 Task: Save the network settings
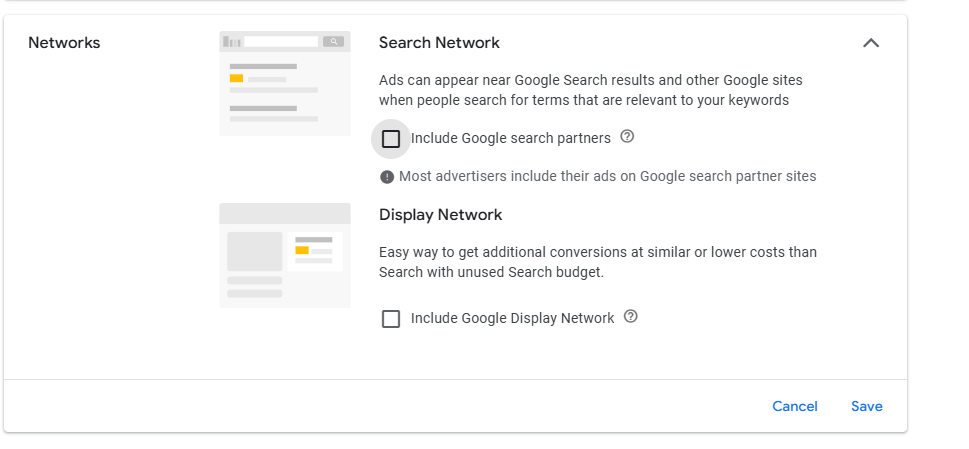(x=866, y=406)
